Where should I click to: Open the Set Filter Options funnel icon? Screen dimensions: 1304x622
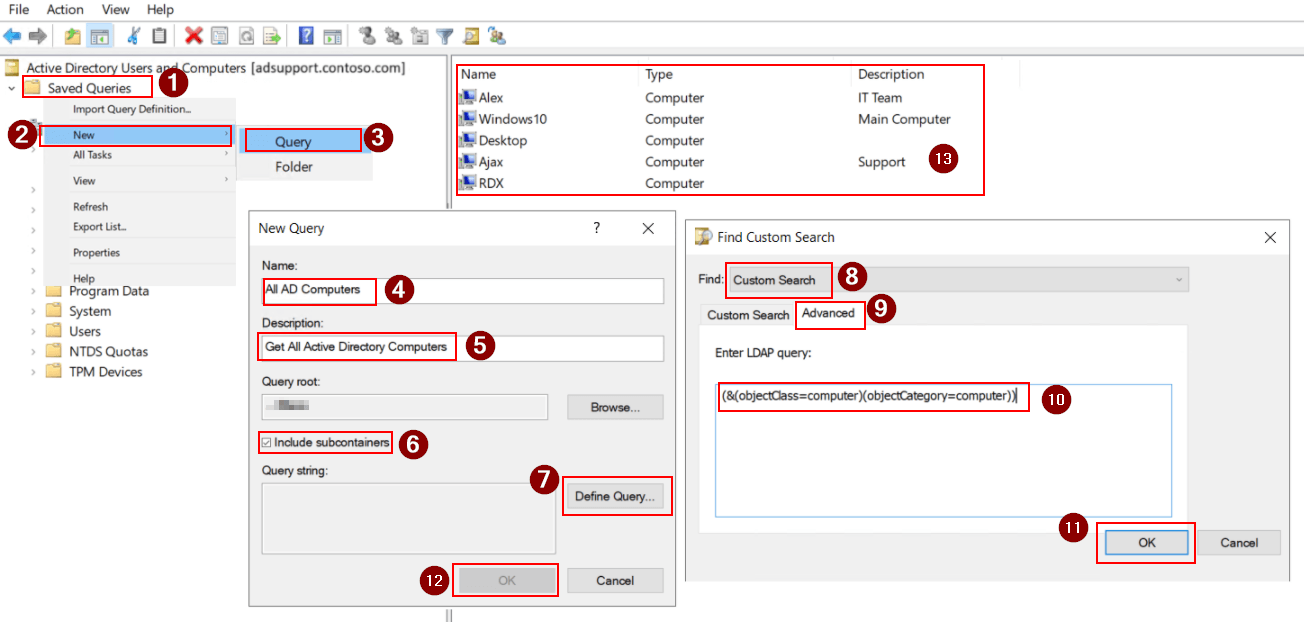coord(445,36)
